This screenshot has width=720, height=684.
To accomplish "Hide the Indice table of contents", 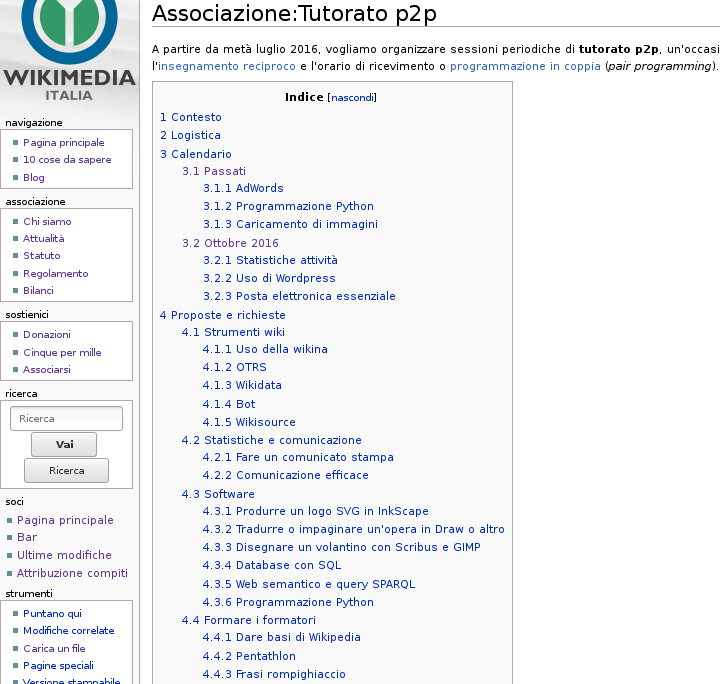I will (352, 98).
